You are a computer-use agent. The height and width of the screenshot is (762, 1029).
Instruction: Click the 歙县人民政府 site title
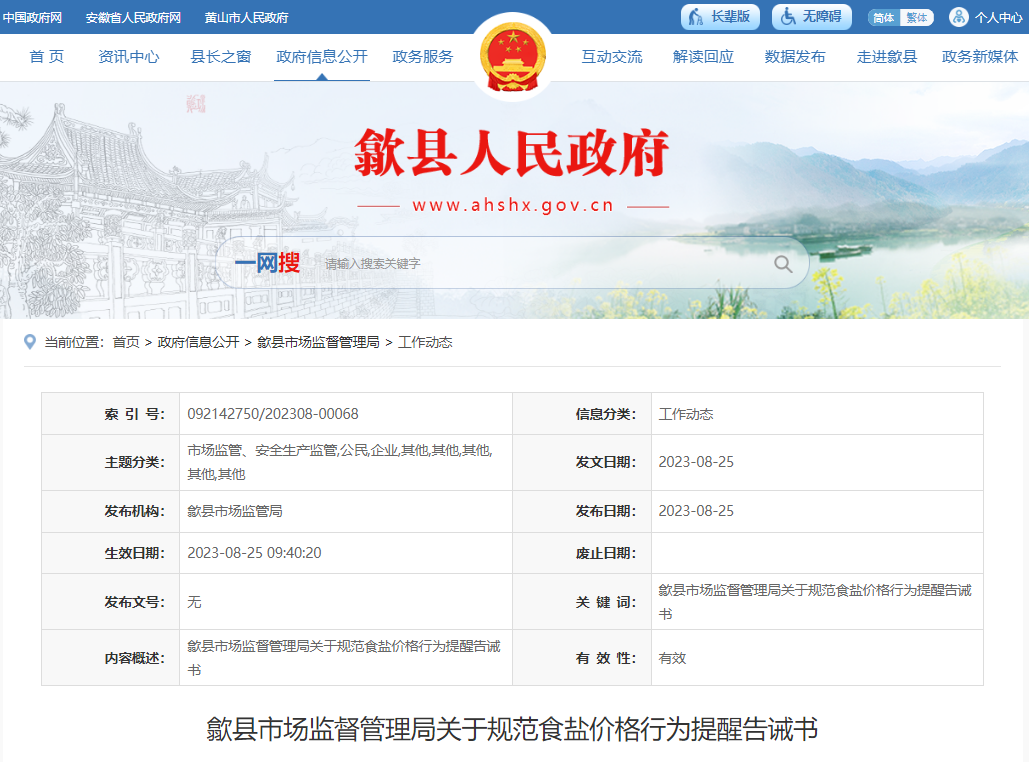[x=512, y=153]
